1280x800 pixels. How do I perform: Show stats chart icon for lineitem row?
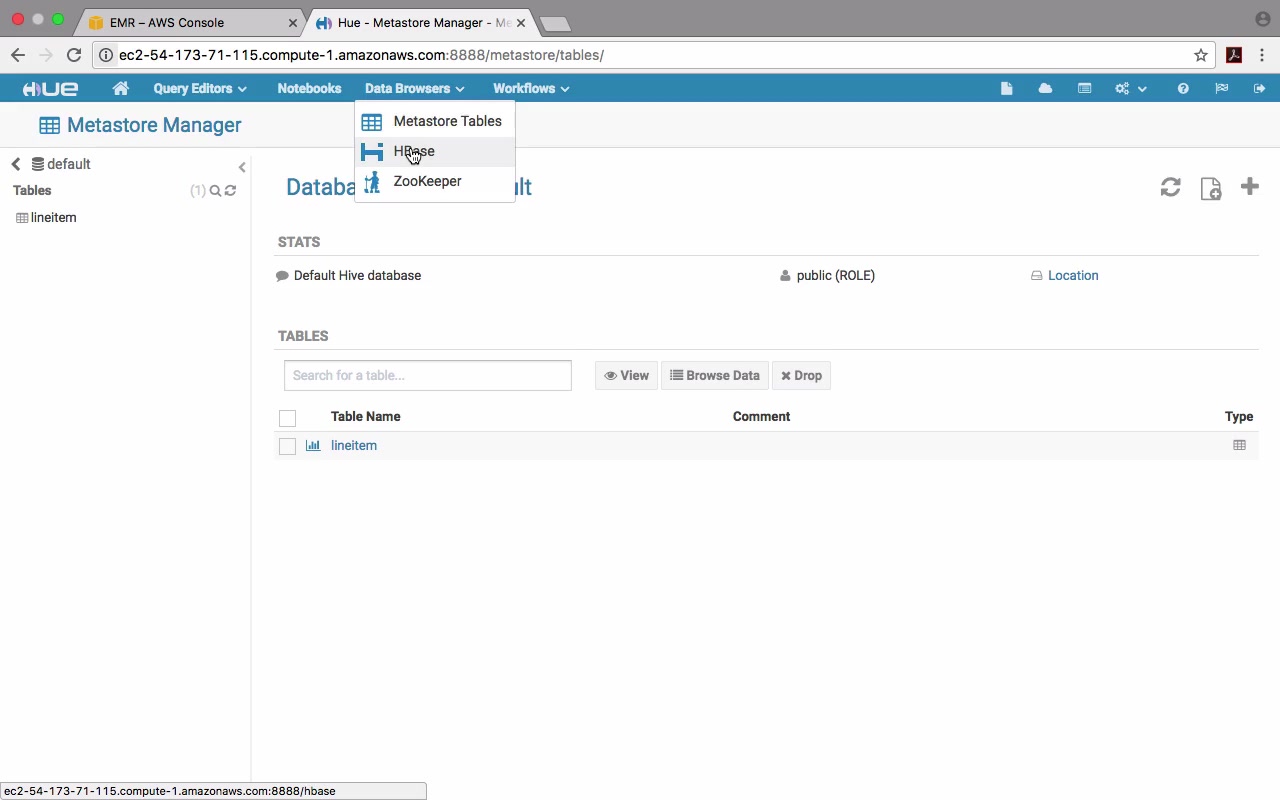pos(313,446)
